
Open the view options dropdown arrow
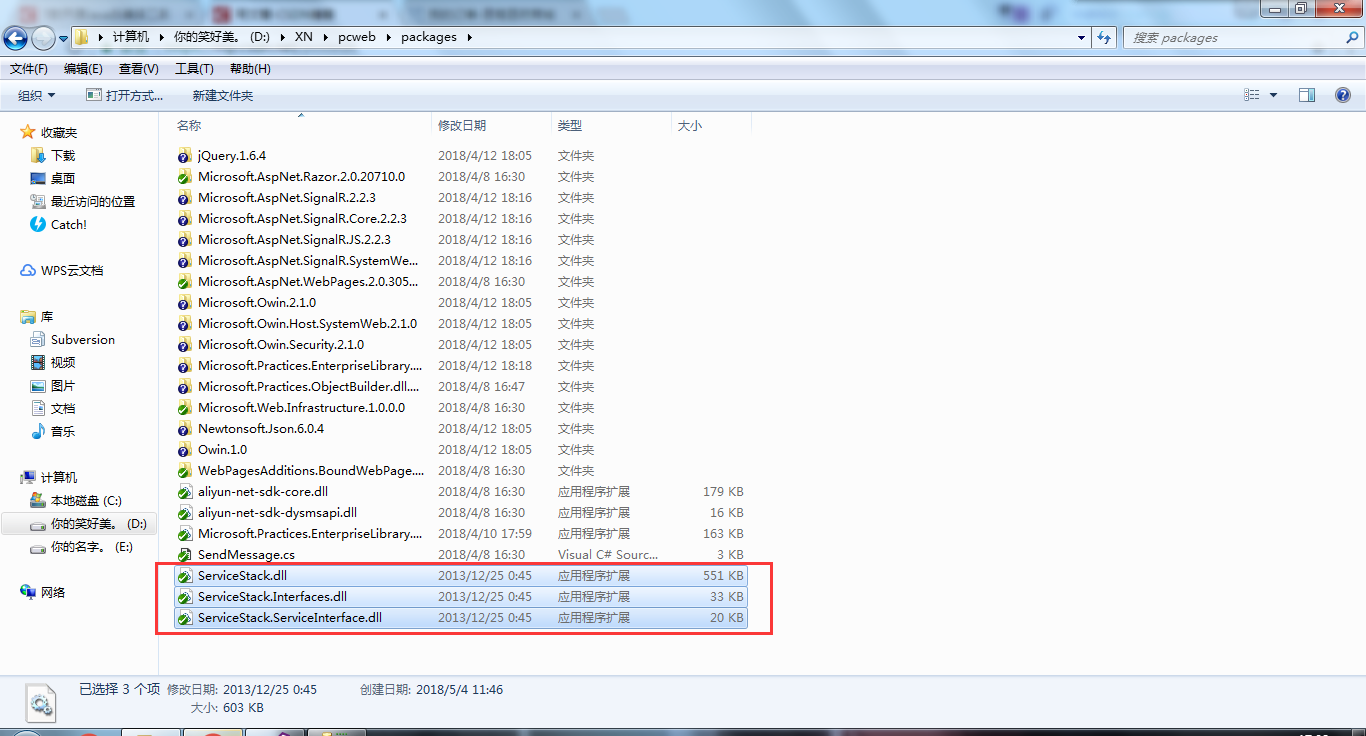coord(1273,95)
